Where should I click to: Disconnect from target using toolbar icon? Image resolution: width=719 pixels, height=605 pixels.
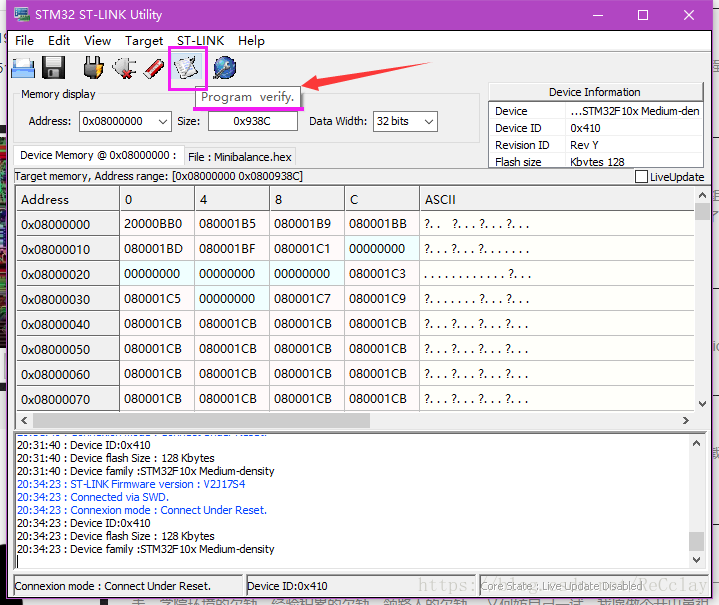pyautogui.click(x=124, y=68)
